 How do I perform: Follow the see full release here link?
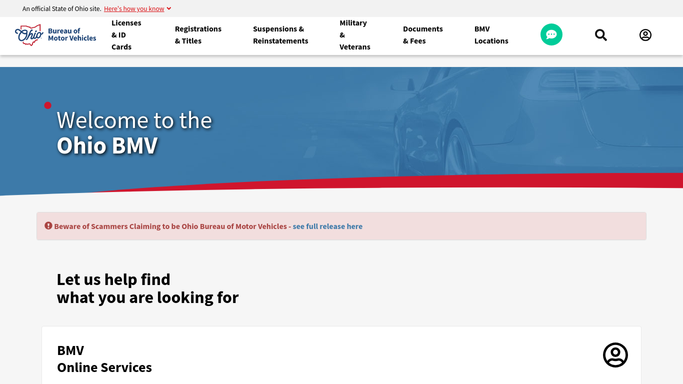328,226
